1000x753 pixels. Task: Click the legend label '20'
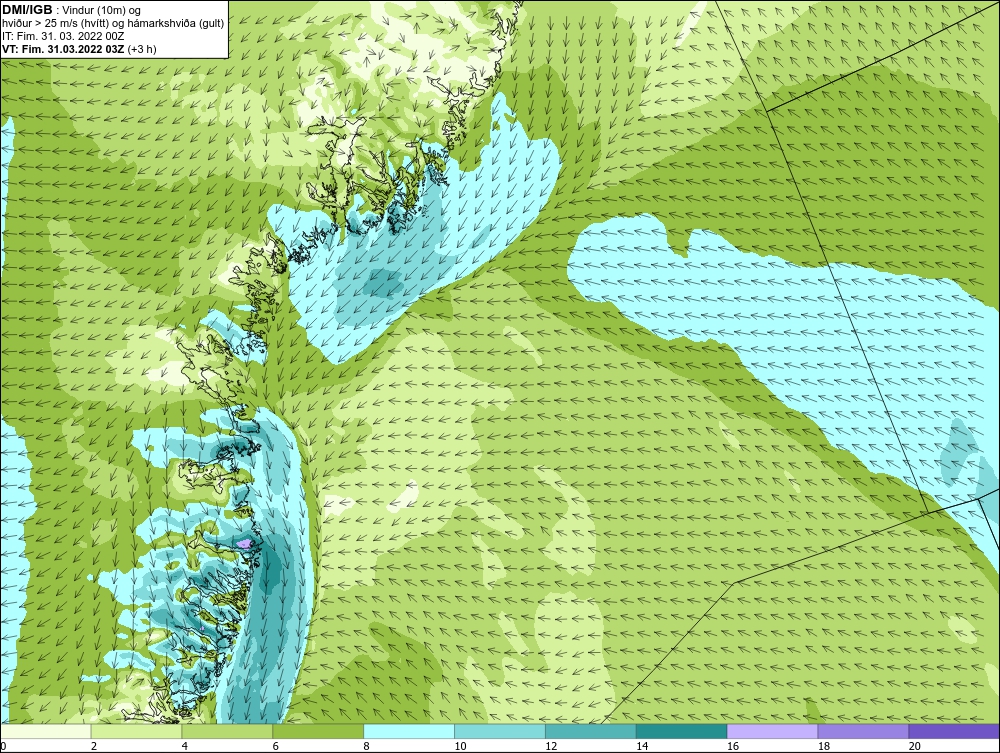pyautogui.click(x=915, y=746)
